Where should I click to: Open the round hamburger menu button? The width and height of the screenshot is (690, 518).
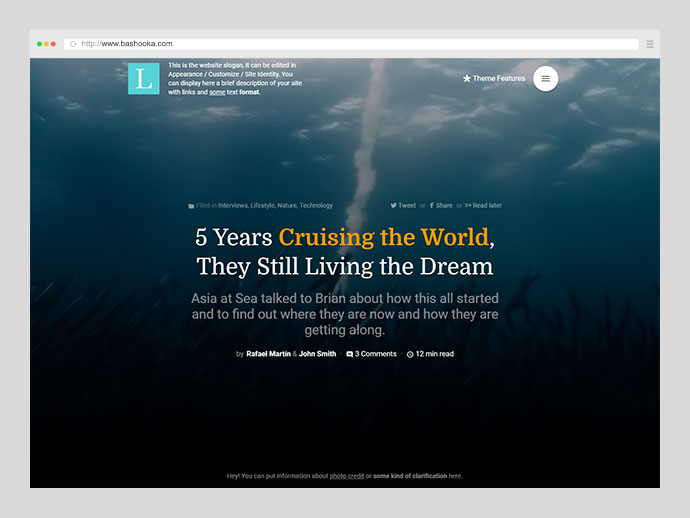(x=545, y=79)
